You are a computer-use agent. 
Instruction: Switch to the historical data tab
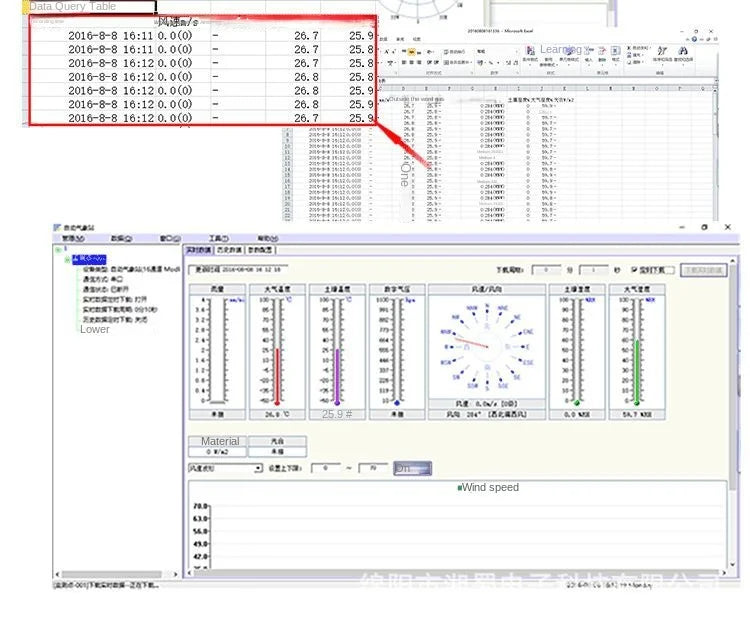[x=229, y=250]
